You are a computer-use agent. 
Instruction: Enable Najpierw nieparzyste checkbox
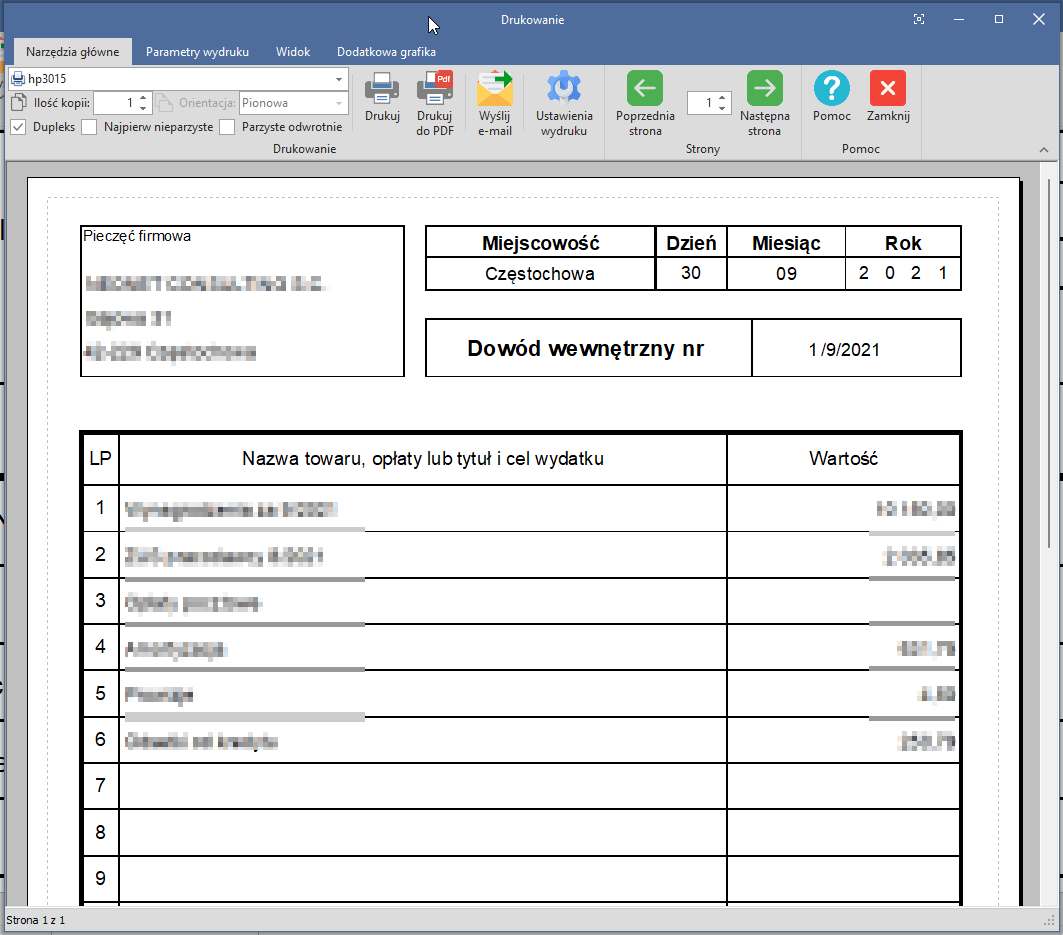point(90,127)
